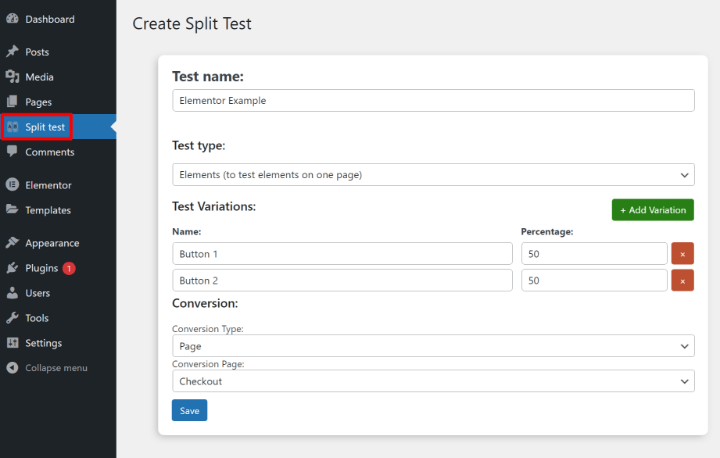Click the Media library icon
Viewport: 720px width, 458px height.
coord(12,77)
